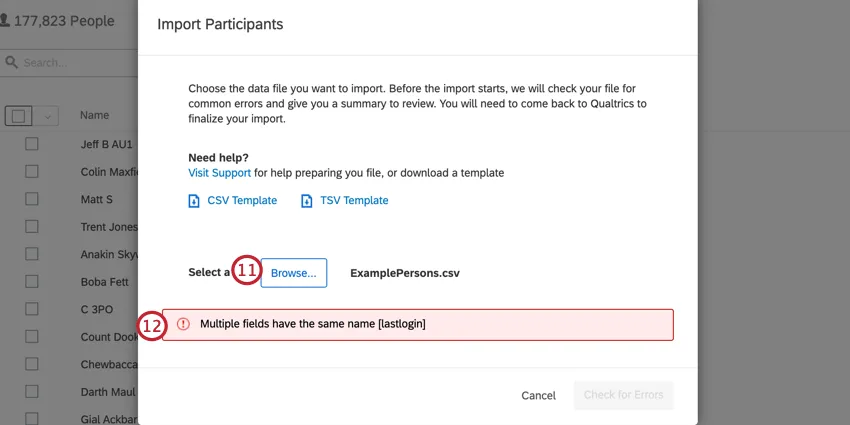Select the checkbox for Boba Fett

coord(32,282)
